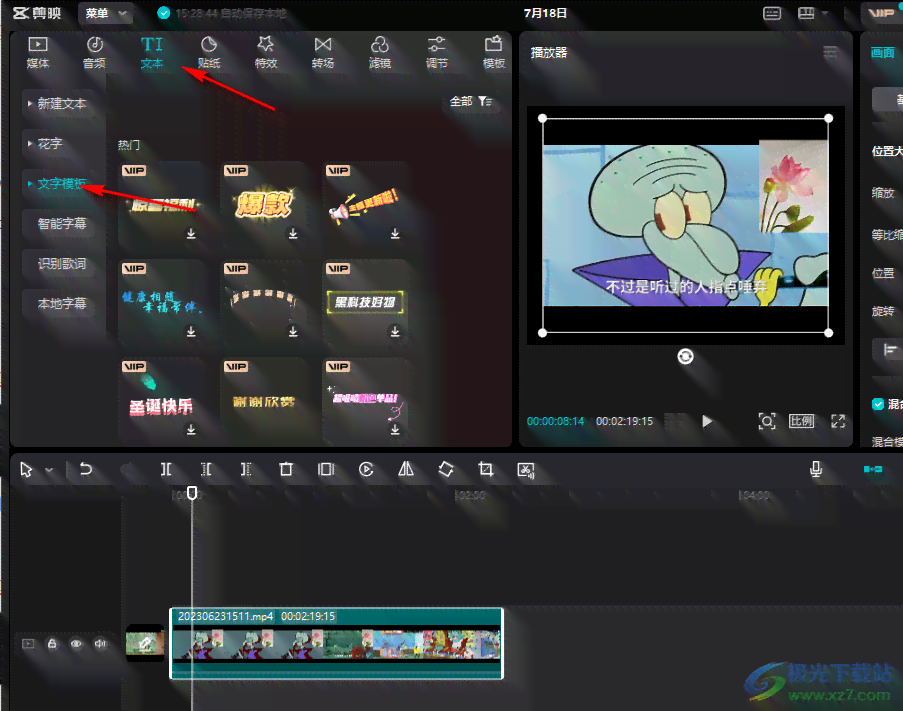
Task: Click the freeze frame toolbar icon
Action: click(x=326, y=469)
